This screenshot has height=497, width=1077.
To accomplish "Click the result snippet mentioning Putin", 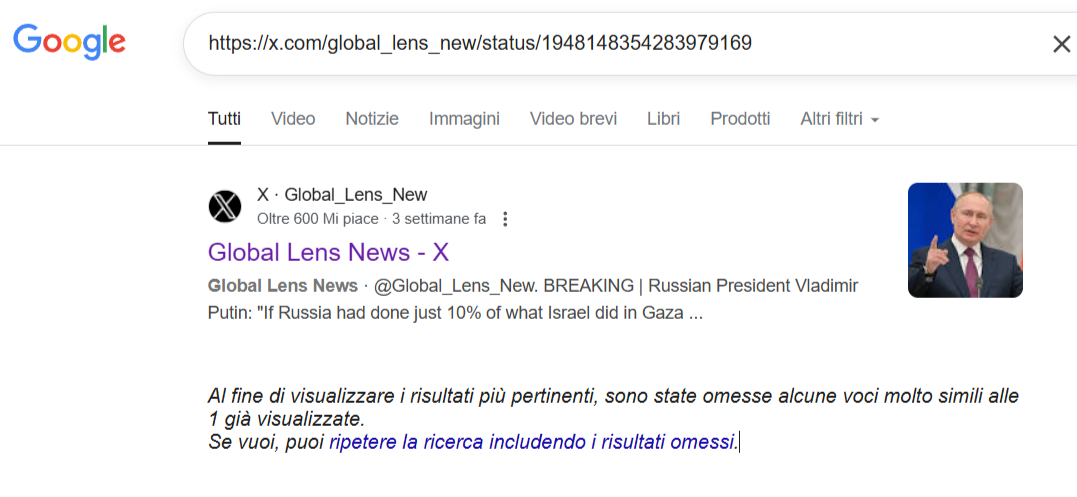I will click(x=533, y=299).
